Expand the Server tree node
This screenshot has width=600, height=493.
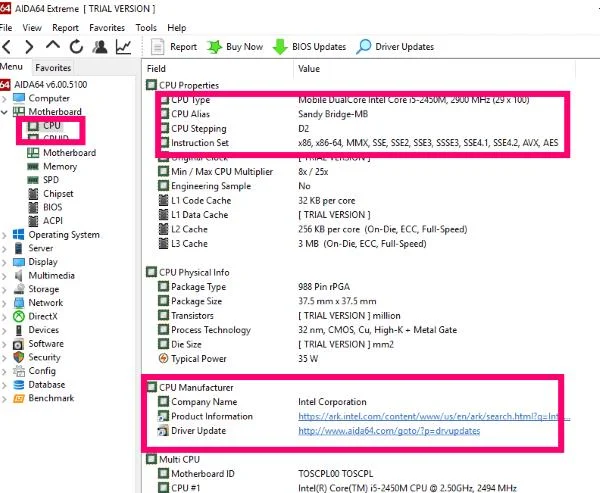tap(4, 249)
